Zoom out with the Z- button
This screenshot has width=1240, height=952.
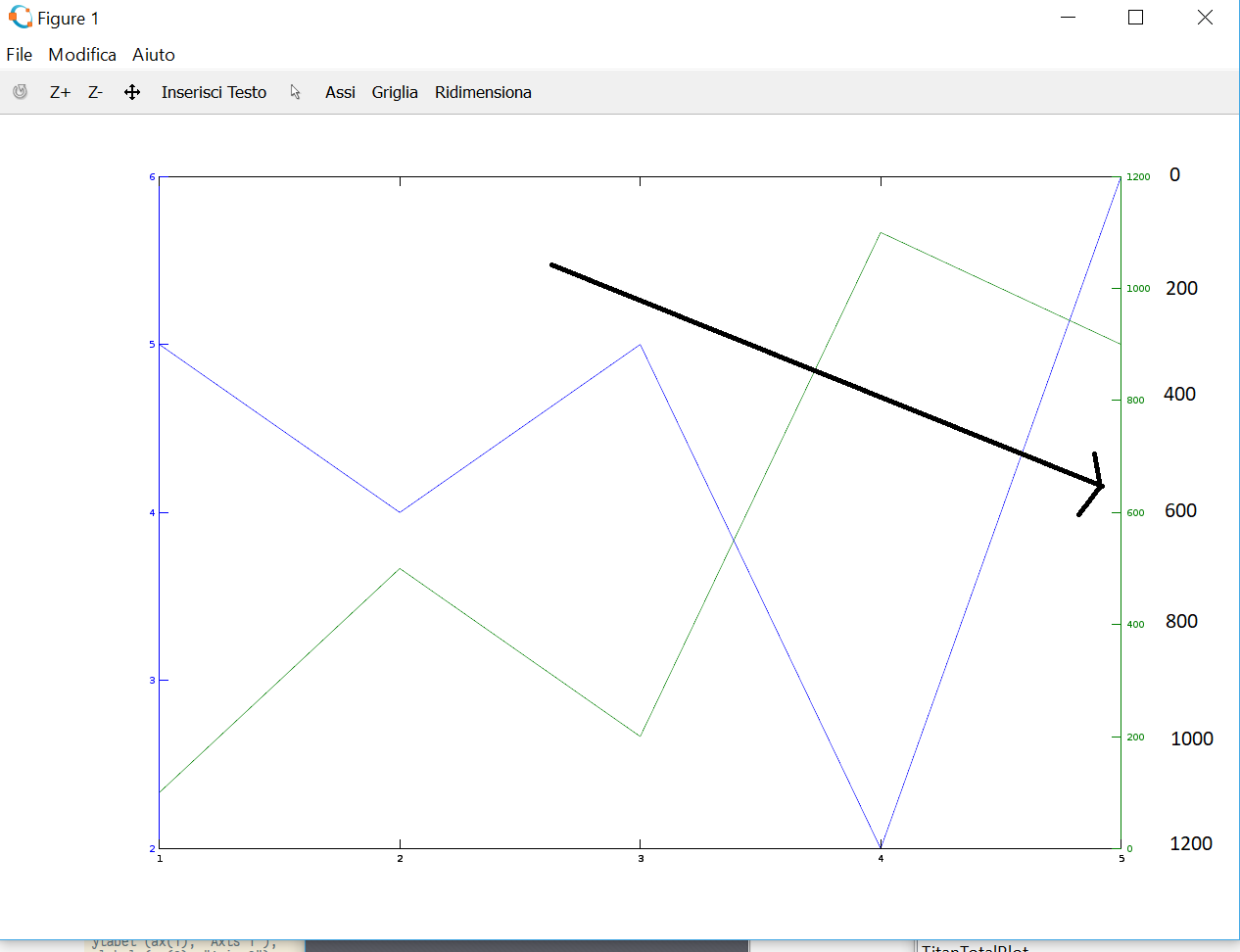(x=95, y=92)
